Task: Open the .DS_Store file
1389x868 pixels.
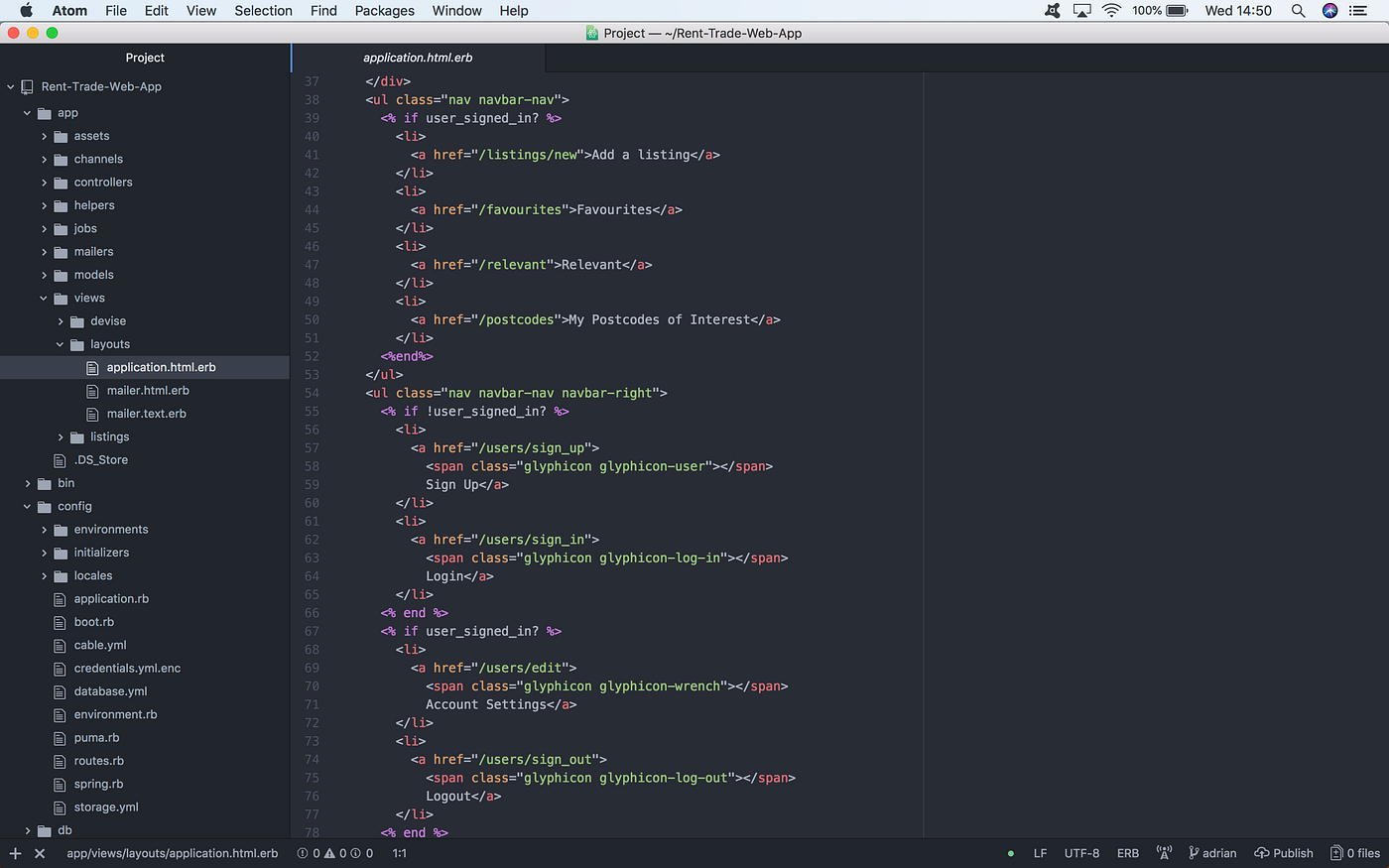Action: coord(100,460)
